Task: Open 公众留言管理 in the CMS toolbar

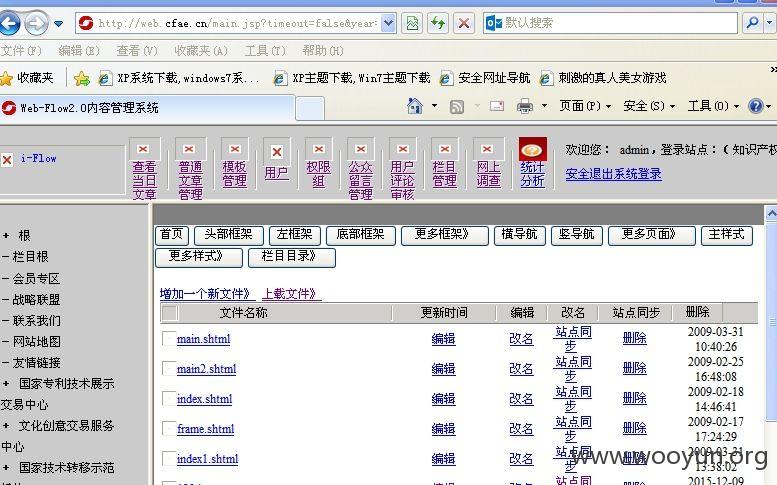Action: (360, 169)
